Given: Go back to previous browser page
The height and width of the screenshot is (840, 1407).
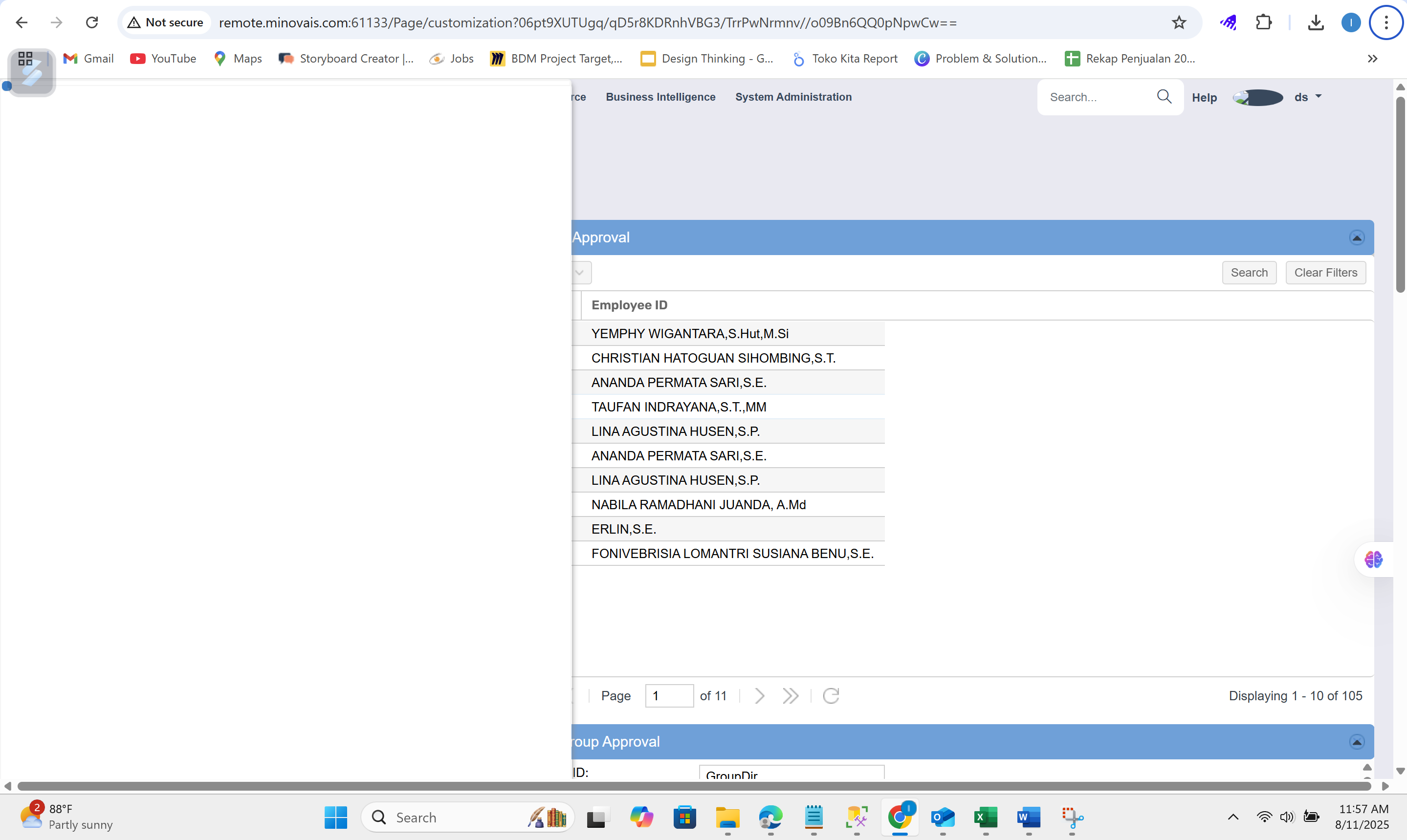Looking at the screenshot, I should pos(22,22).
